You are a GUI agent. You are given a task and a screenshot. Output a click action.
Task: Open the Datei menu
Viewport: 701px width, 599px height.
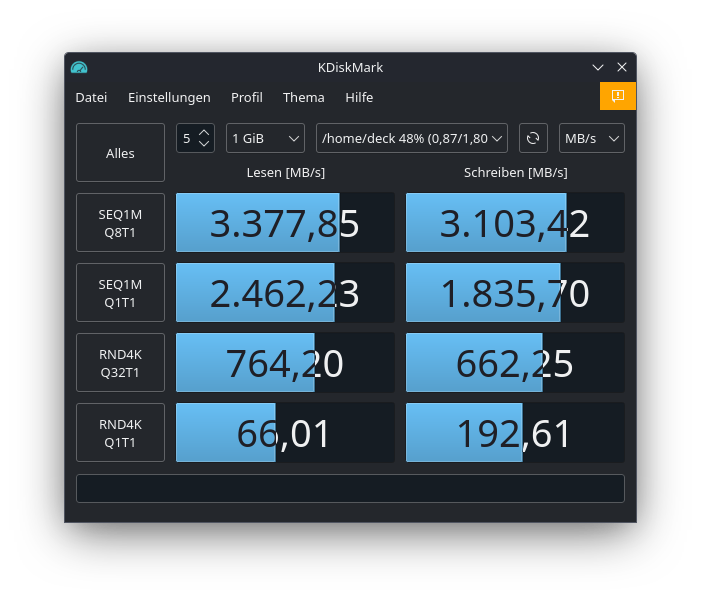(x=91, y=97)
